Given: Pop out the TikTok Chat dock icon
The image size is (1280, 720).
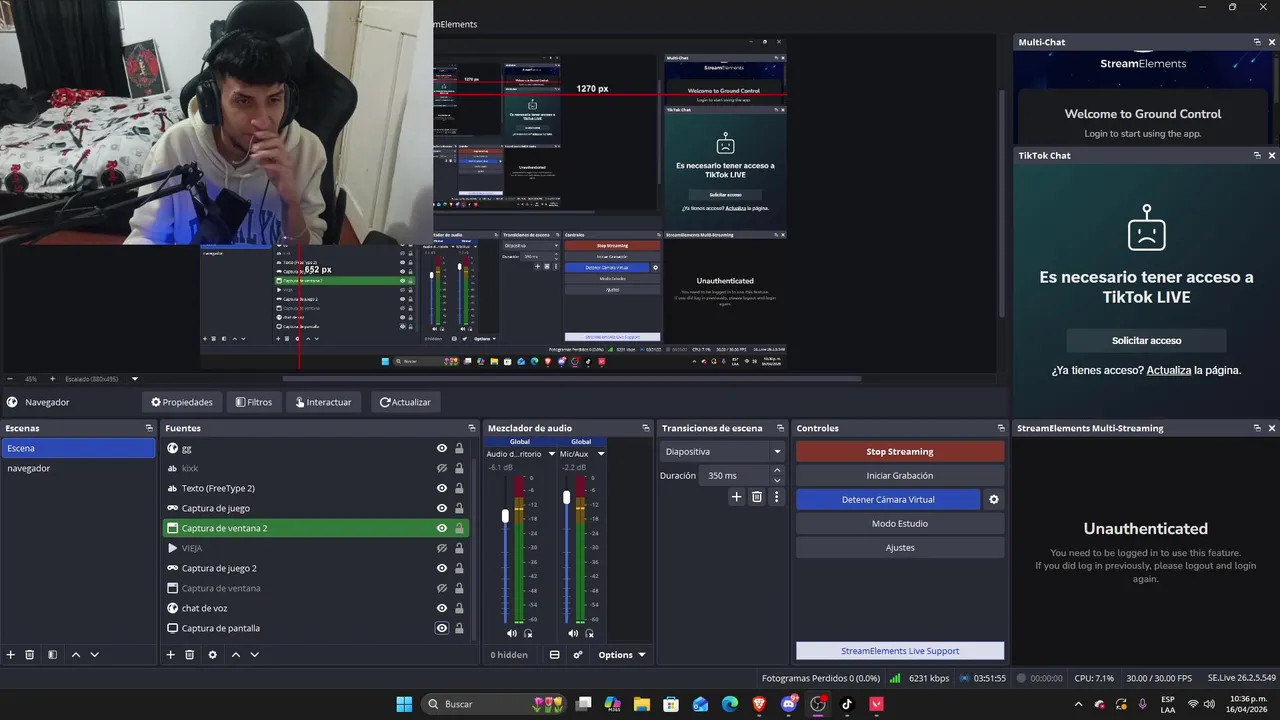Looking at the screenshot, I should click(x=1257, y=155).
